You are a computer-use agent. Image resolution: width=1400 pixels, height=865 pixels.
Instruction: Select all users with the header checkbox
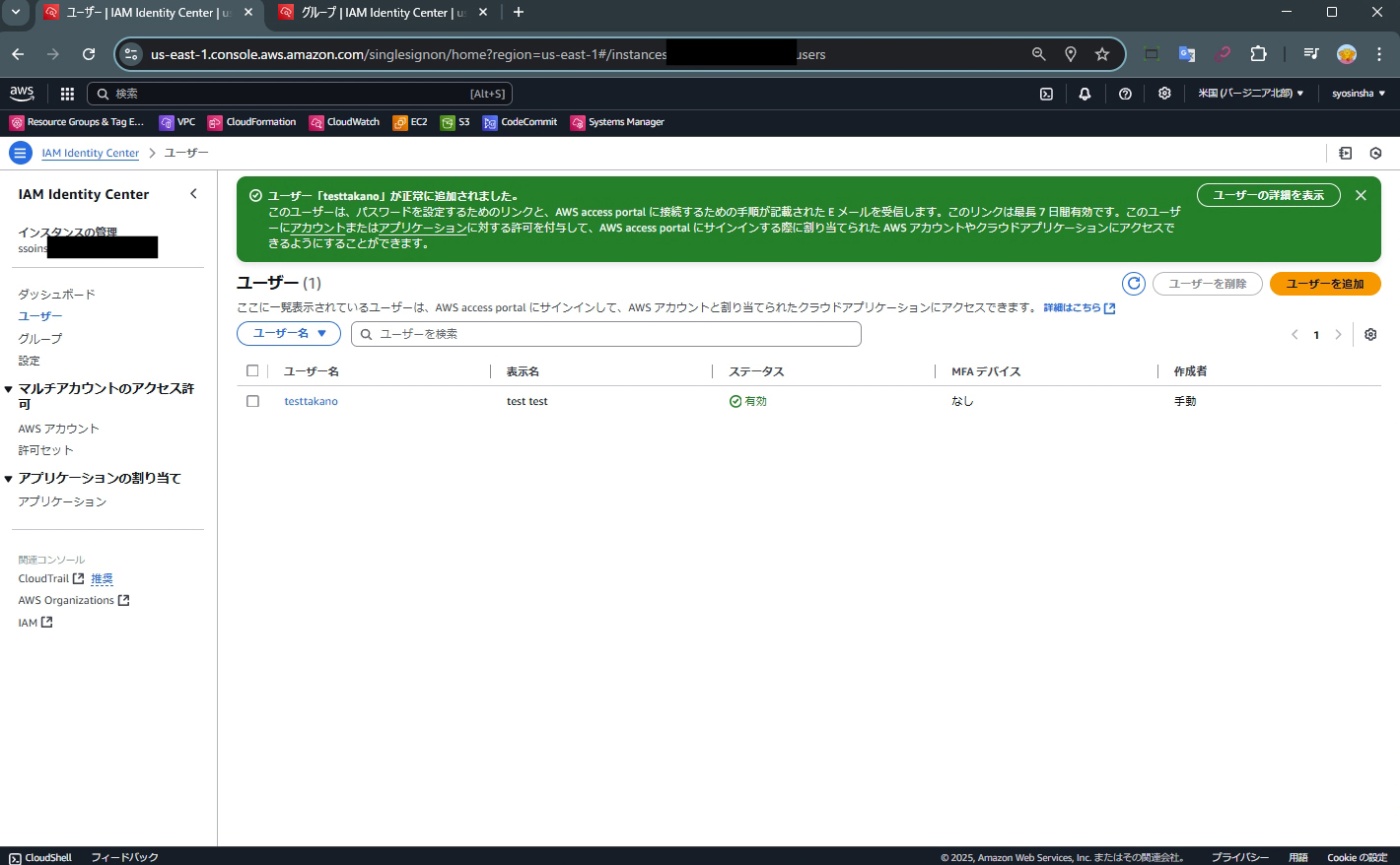[252, 370]
